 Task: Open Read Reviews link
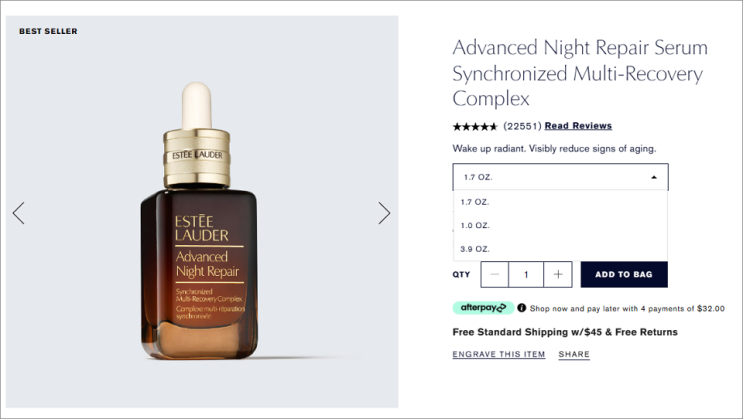[578, 126]
